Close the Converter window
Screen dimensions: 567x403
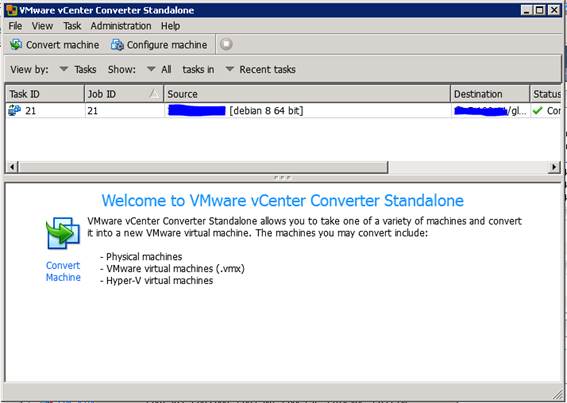pyautogui.click(x=554, y=10)
